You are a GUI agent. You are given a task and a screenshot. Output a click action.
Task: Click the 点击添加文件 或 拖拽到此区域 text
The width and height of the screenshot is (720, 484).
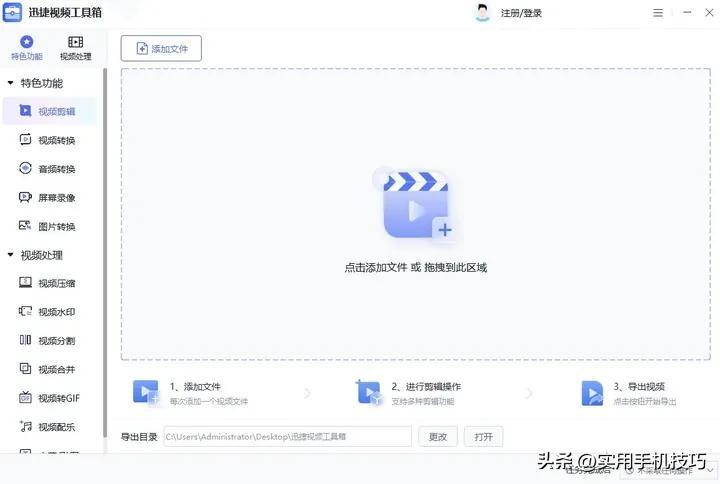click(416, 267)
